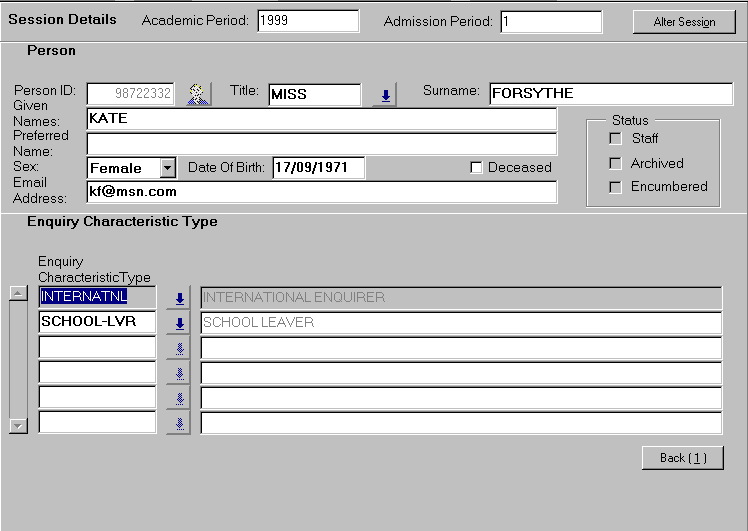Viewport: 748px width, 531px height.
Task: Click lookup arrow for sixth characteristic row
Action: [179, 423]
